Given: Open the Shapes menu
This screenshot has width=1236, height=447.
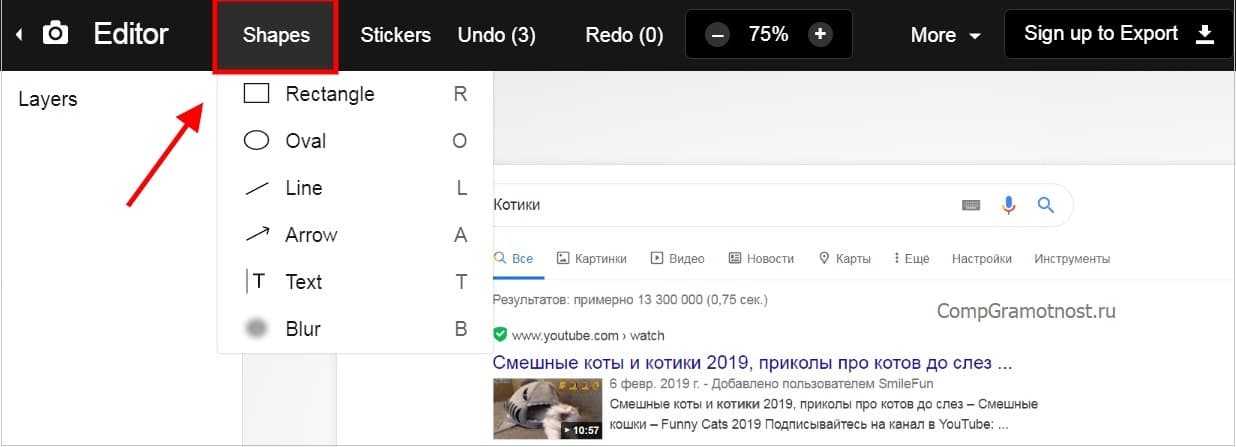Looking at the screenshot, I should click(276, 35).
